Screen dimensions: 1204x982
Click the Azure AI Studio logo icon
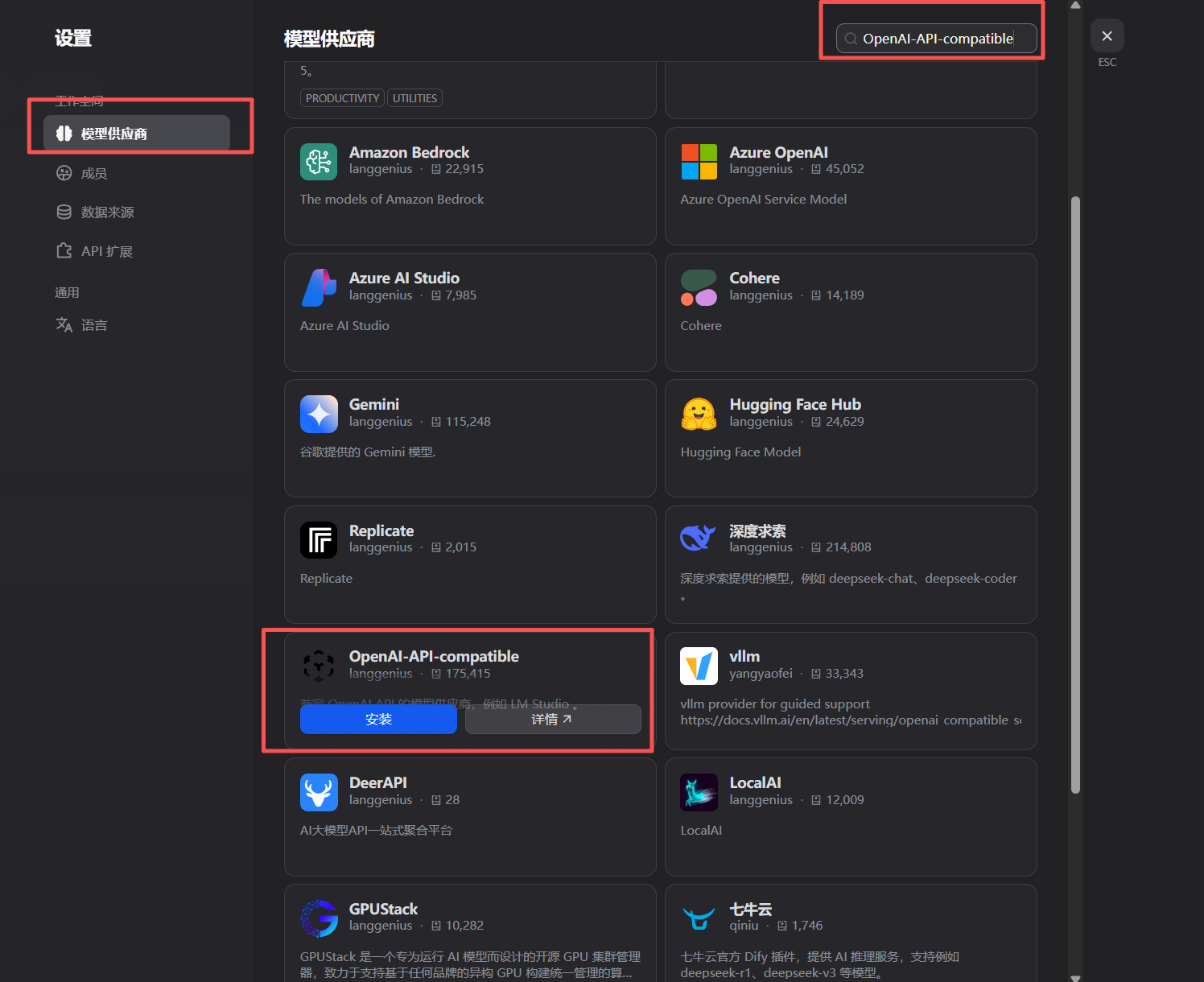point(319,288)
